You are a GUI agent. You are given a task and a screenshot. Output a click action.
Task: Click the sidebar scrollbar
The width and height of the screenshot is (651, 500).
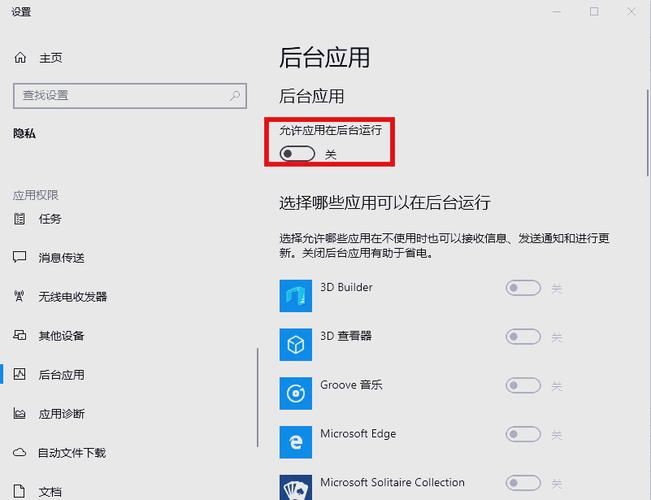click(257, 397)
